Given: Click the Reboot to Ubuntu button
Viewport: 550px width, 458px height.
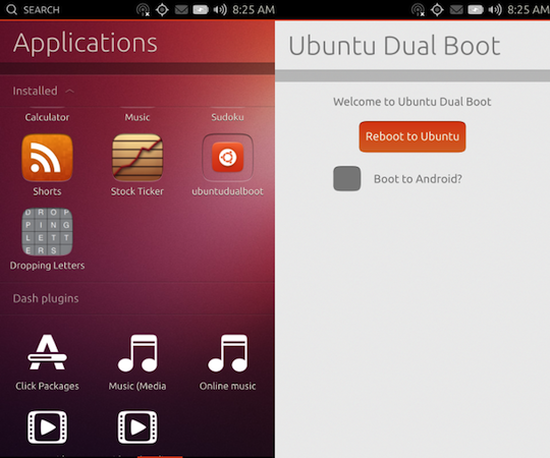Looking at the screenshot, I should tap(412, 137).
